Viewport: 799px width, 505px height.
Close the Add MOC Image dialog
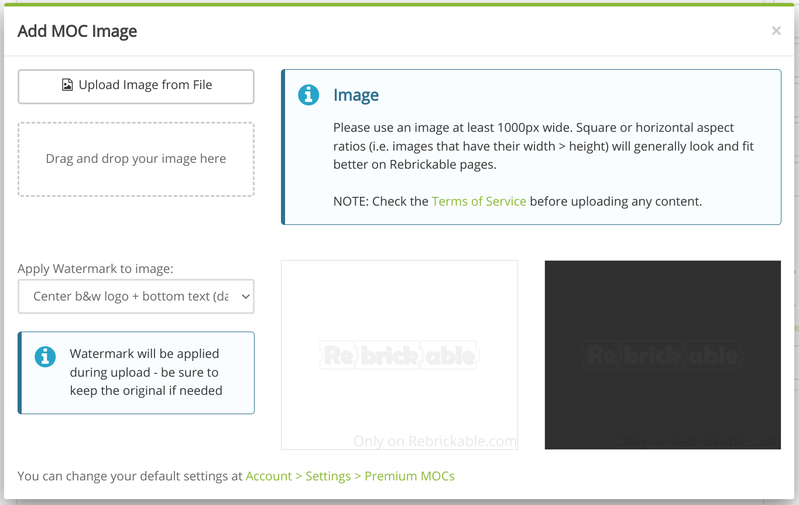(776, 31)
